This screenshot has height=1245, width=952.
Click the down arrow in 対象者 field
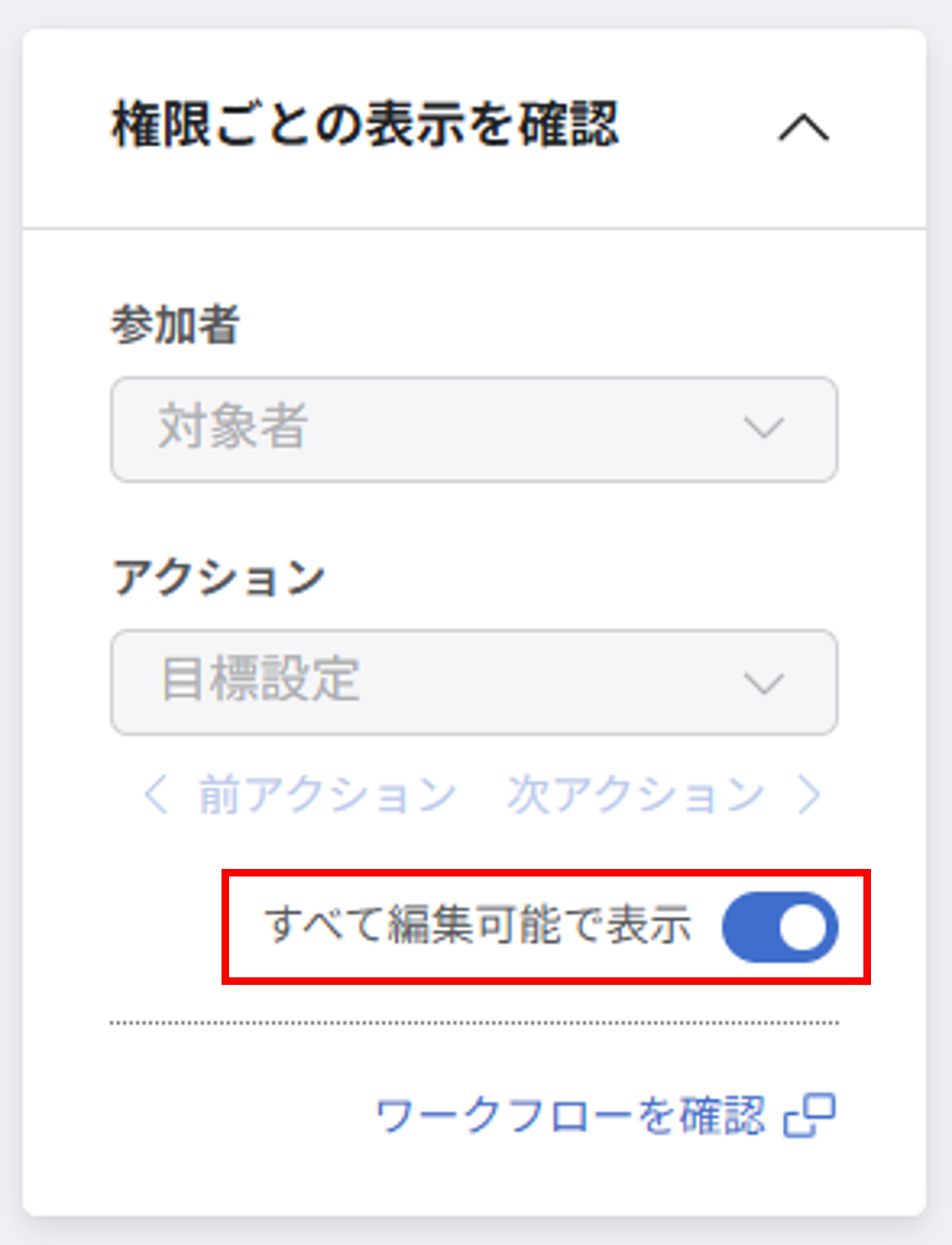763,429
